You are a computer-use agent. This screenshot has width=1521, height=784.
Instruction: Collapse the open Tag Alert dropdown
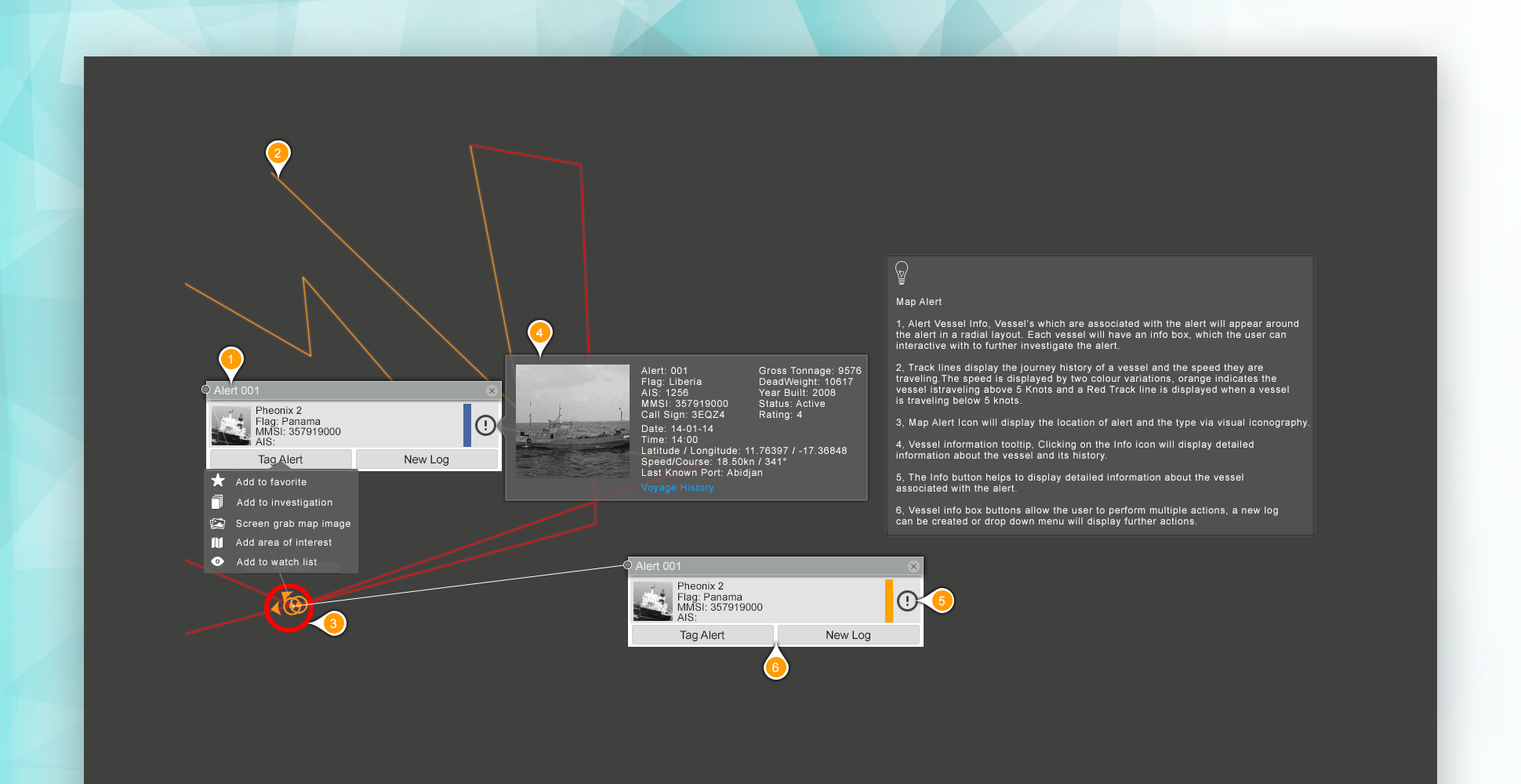tap(281, 459)
